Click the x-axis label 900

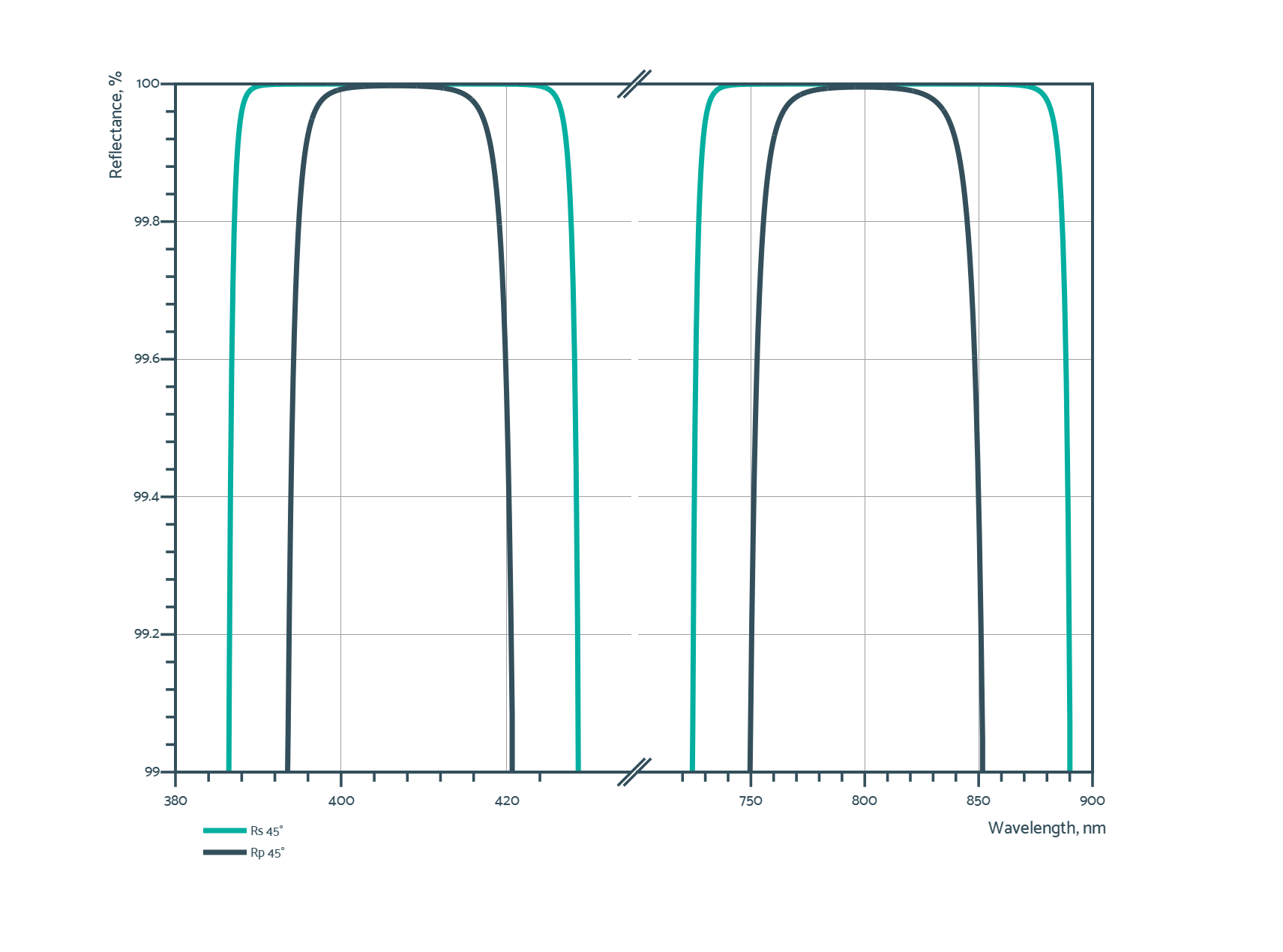tap(1093, 801)
